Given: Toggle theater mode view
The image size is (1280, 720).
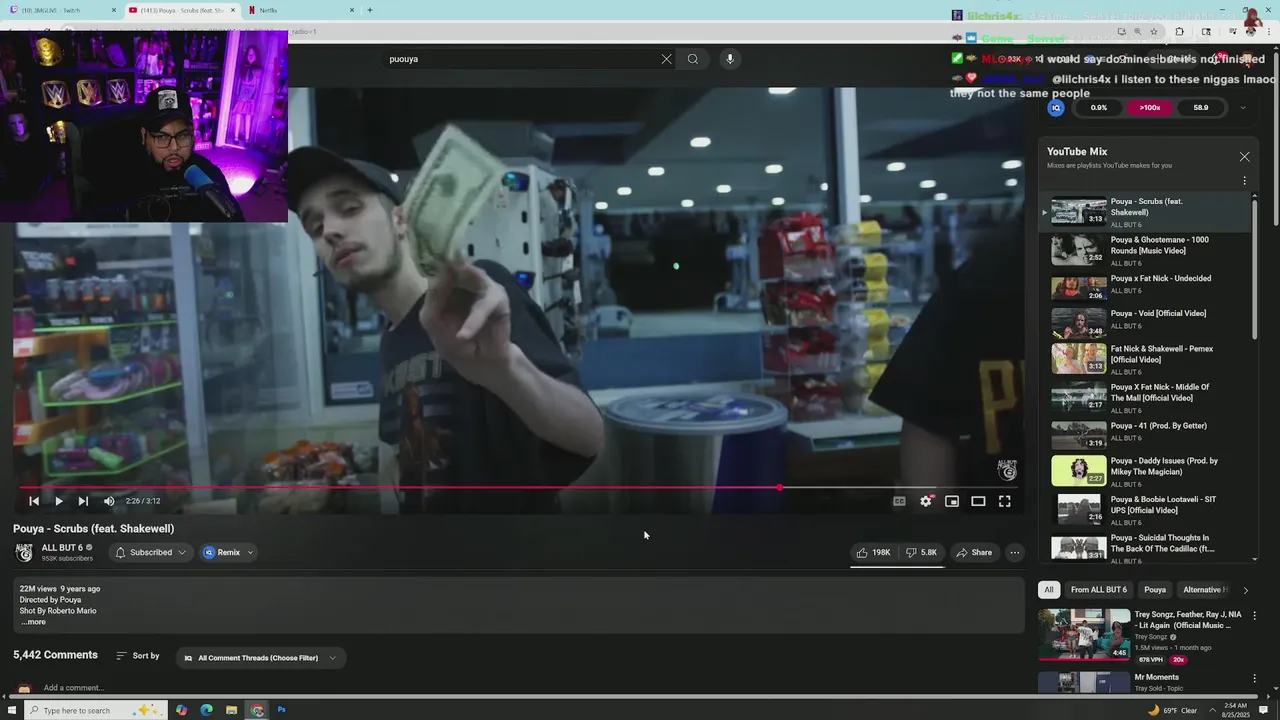Looking at the screenshot, I should click(978, 501).
